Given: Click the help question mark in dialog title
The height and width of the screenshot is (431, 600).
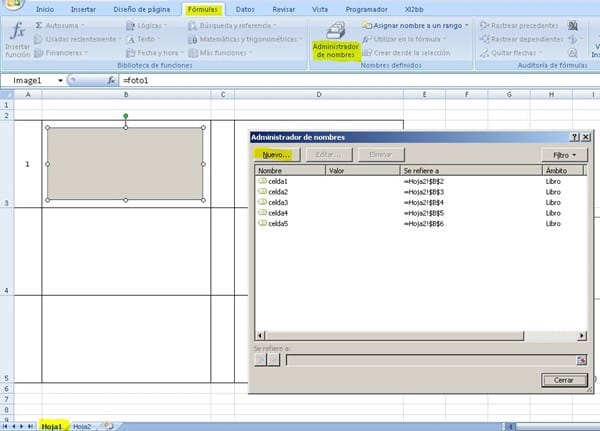Looking at the screenshot, I should pyautogui.click(x=574, y=136).
